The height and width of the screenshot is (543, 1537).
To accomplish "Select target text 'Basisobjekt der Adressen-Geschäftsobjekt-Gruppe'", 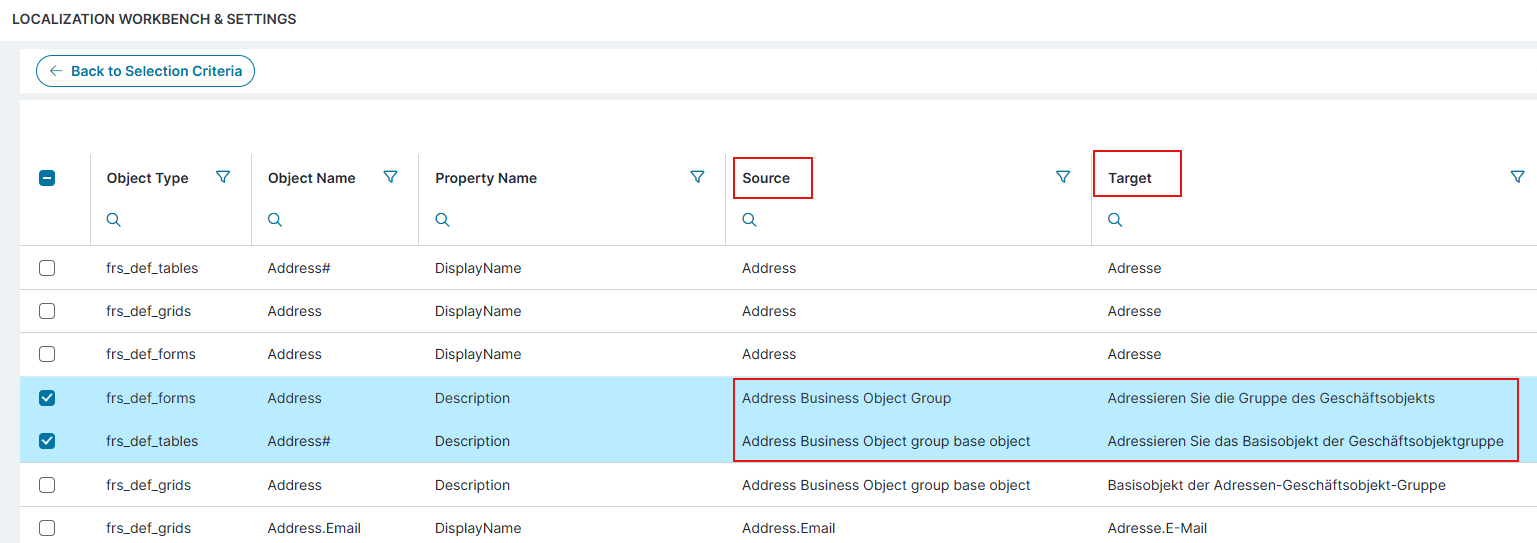I will point(1276,485).
